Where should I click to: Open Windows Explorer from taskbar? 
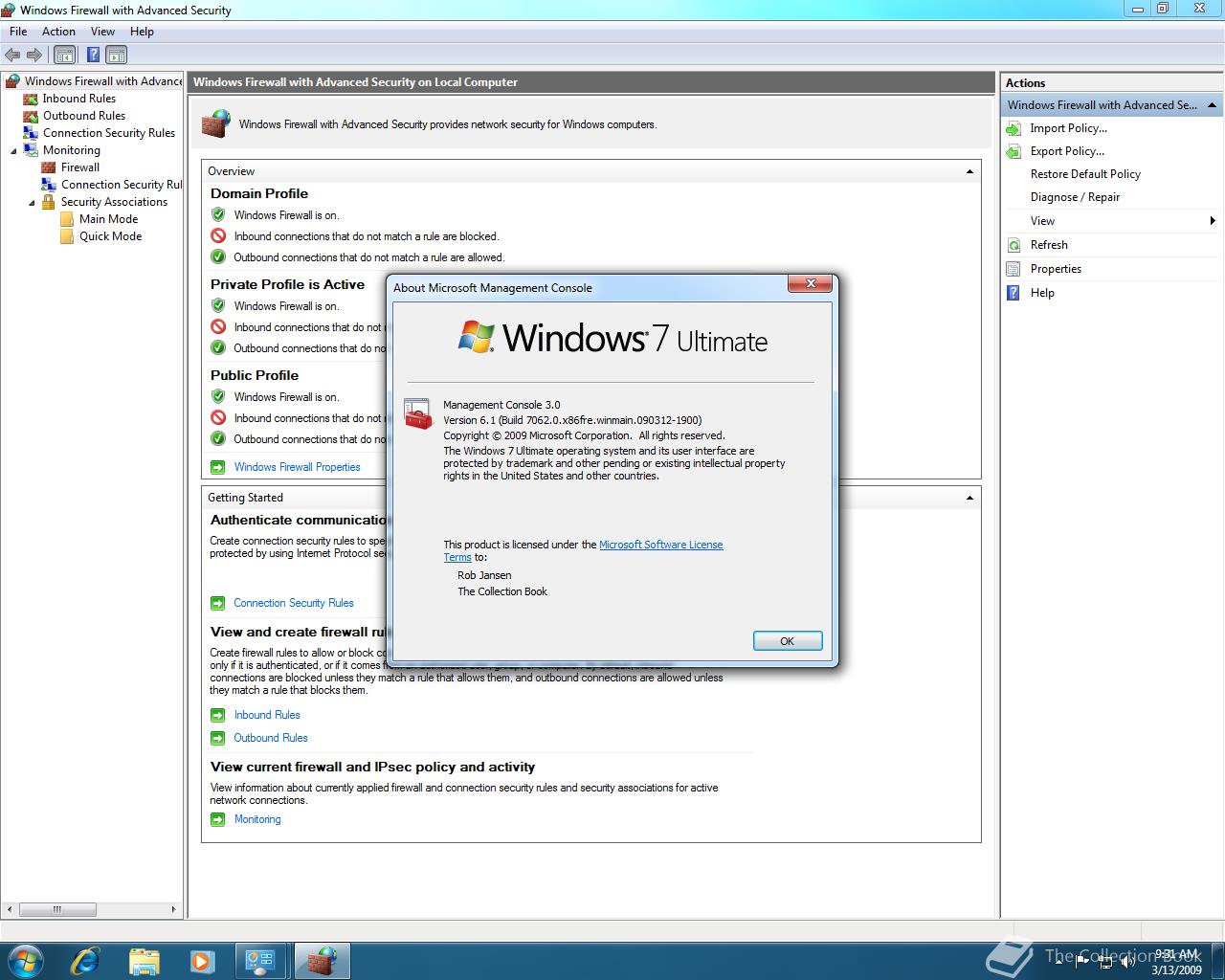(144, 960)
